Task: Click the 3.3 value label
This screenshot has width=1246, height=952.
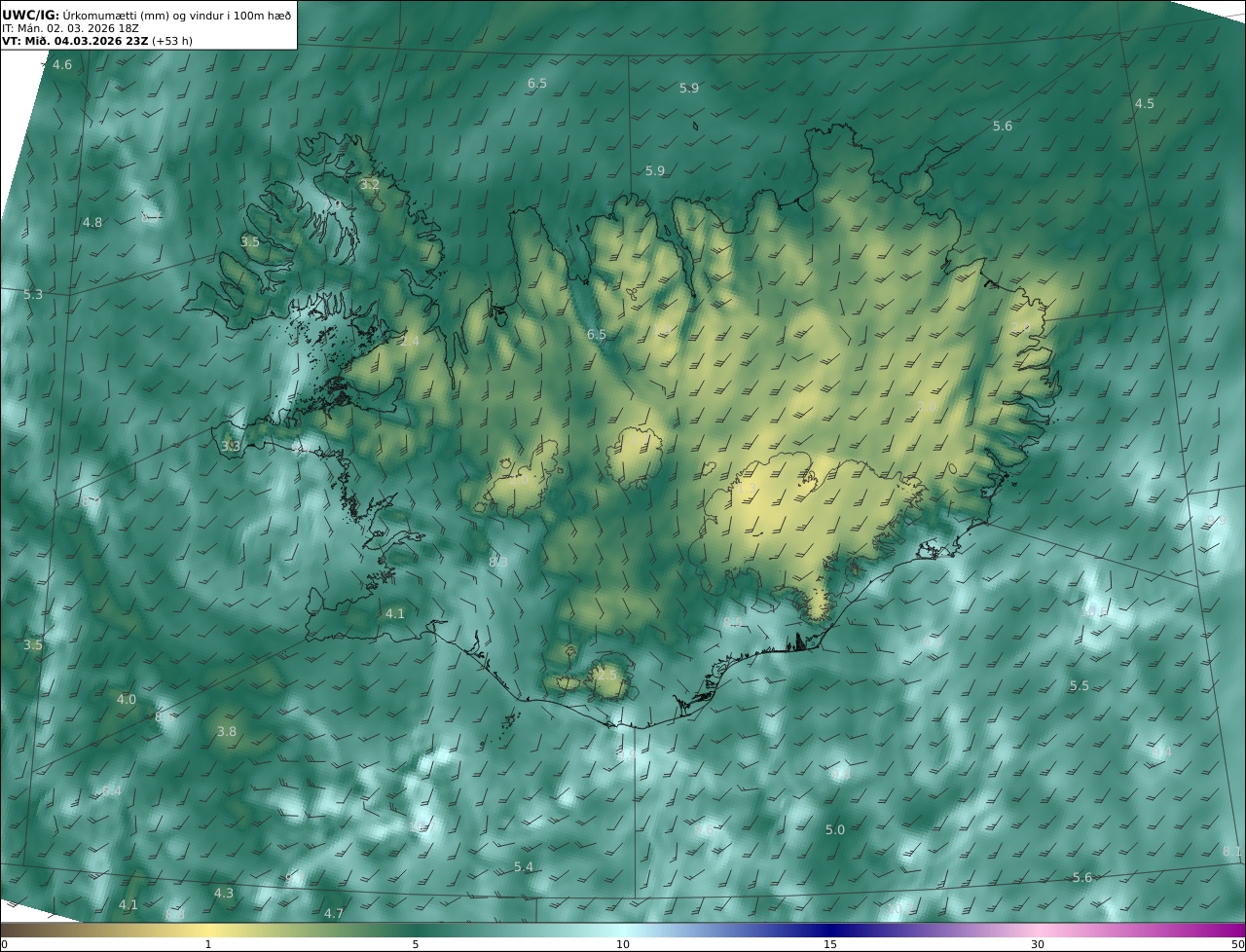Action: (x=231, y=447)
